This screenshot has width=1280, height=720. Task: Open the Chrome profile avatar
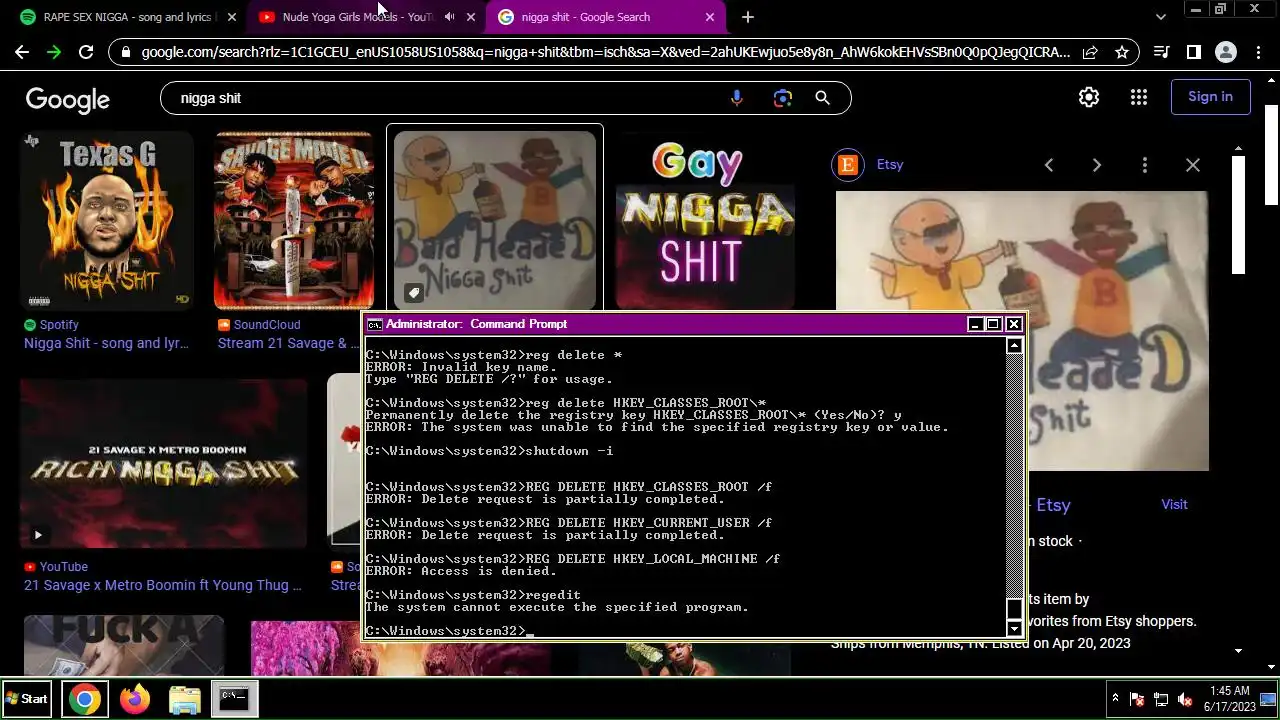click(x=1225, y=52)
